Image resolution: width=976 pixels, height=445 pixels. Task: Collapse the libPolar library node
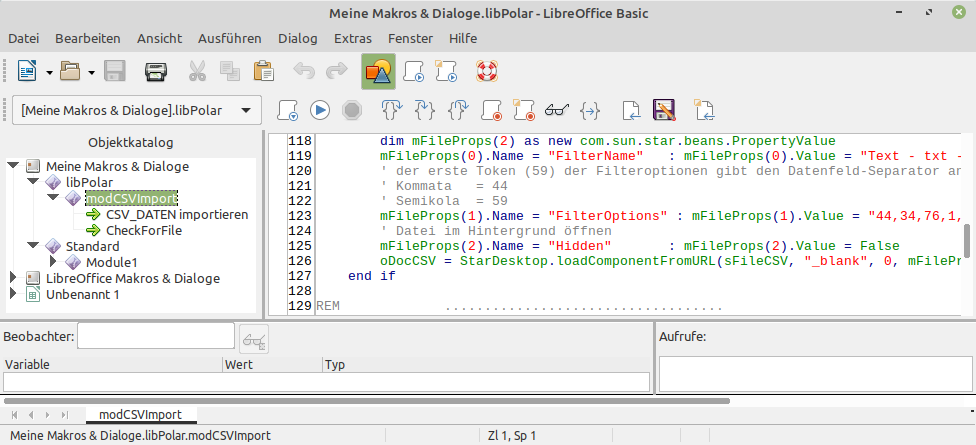click(x=33, y=182)
